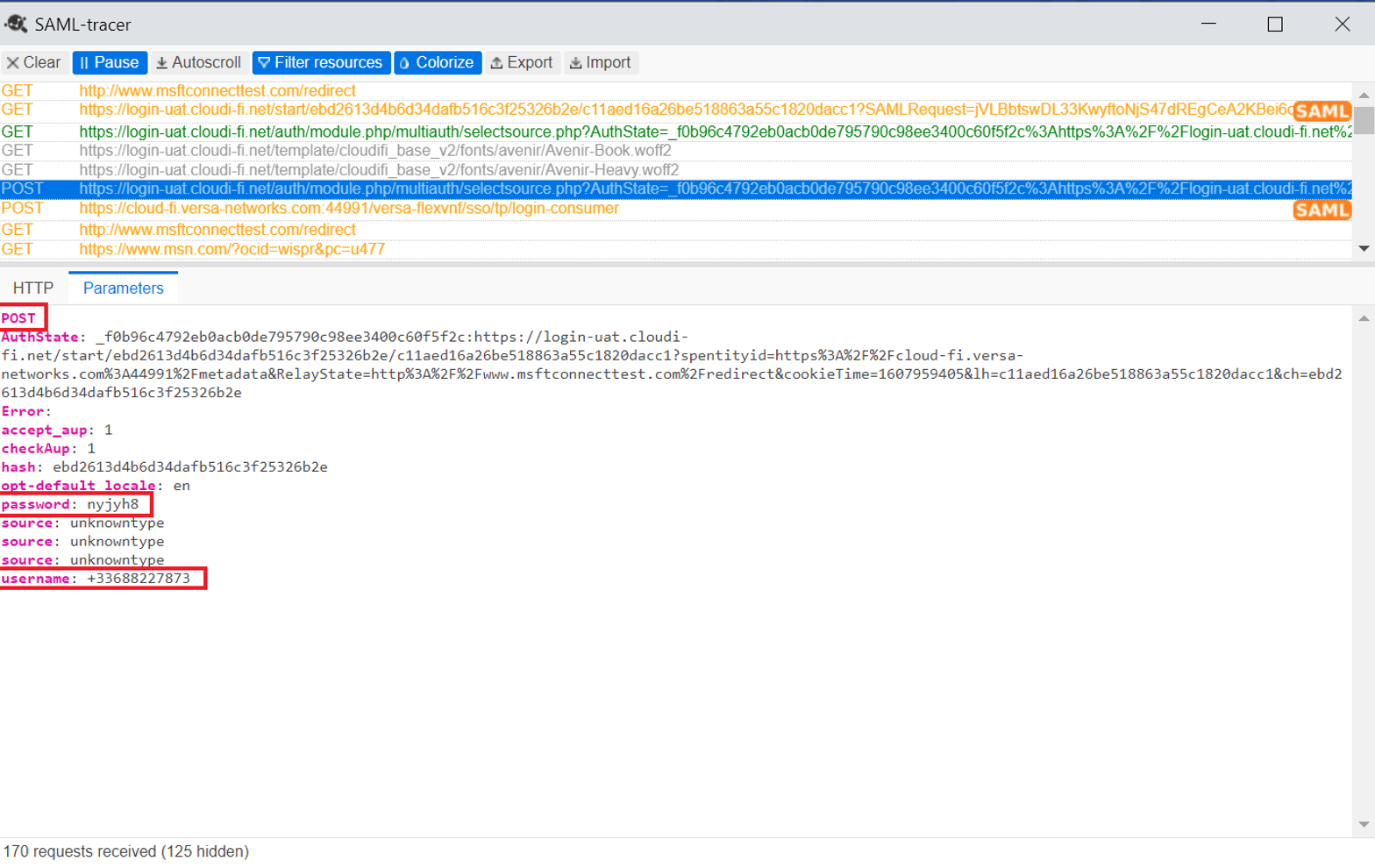The height and width of the screenshot is (868, 1375).
Task: Maximize the SAML-tracer window
Action: [1275, 24]
